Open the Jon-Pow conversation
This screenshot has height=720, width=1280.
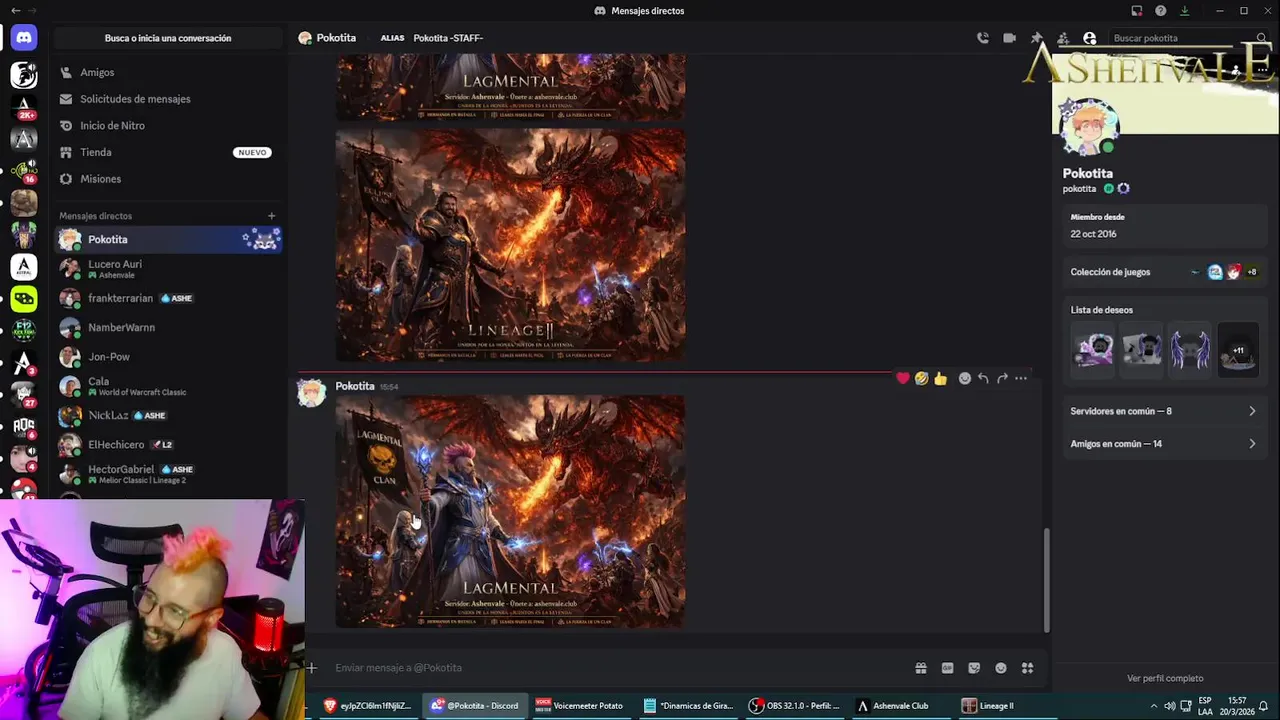click(x=168, y=356)
